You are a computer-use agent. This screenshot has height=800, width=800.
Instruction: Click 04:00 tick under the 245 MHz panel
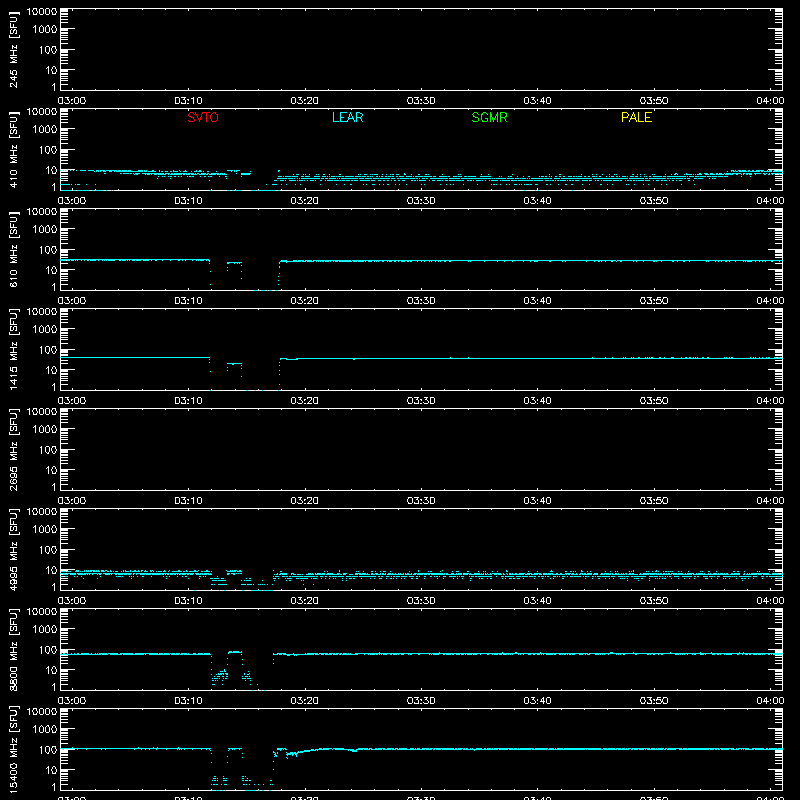point(770,101)
